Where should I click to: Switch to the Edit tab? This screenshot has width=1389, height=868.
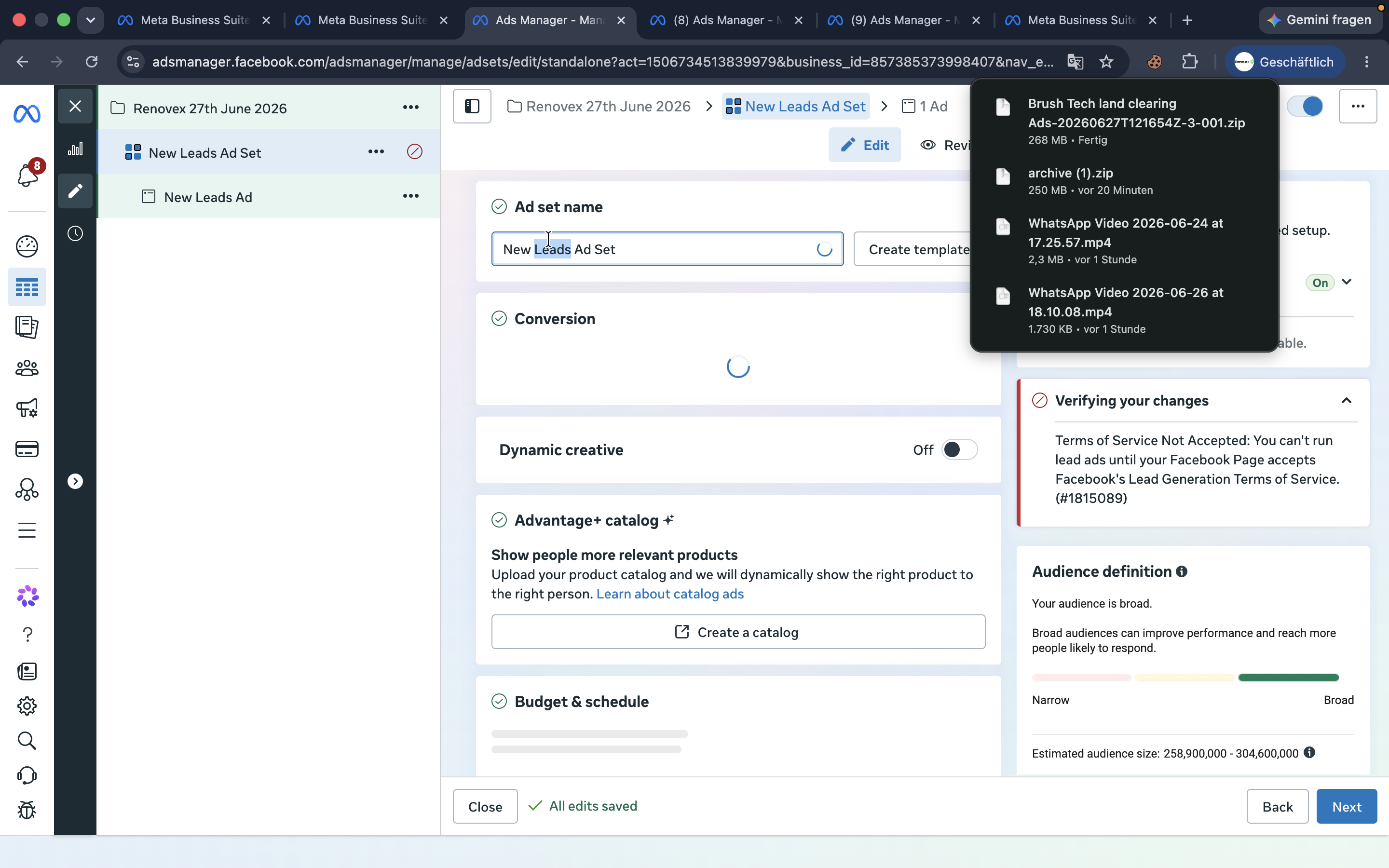(x=864, y=145)
